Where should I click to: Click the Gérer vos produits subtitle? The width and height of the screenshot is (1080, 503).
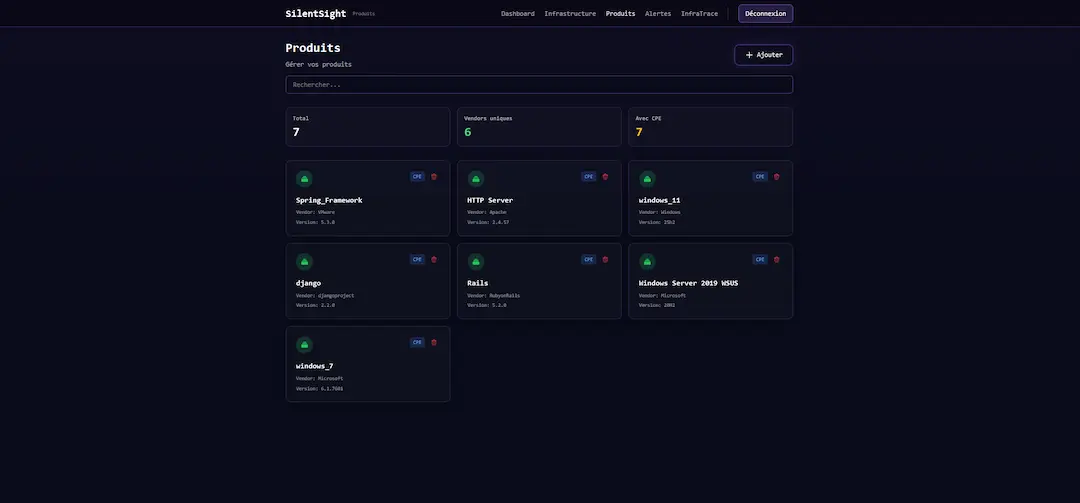tap(318, 65)
